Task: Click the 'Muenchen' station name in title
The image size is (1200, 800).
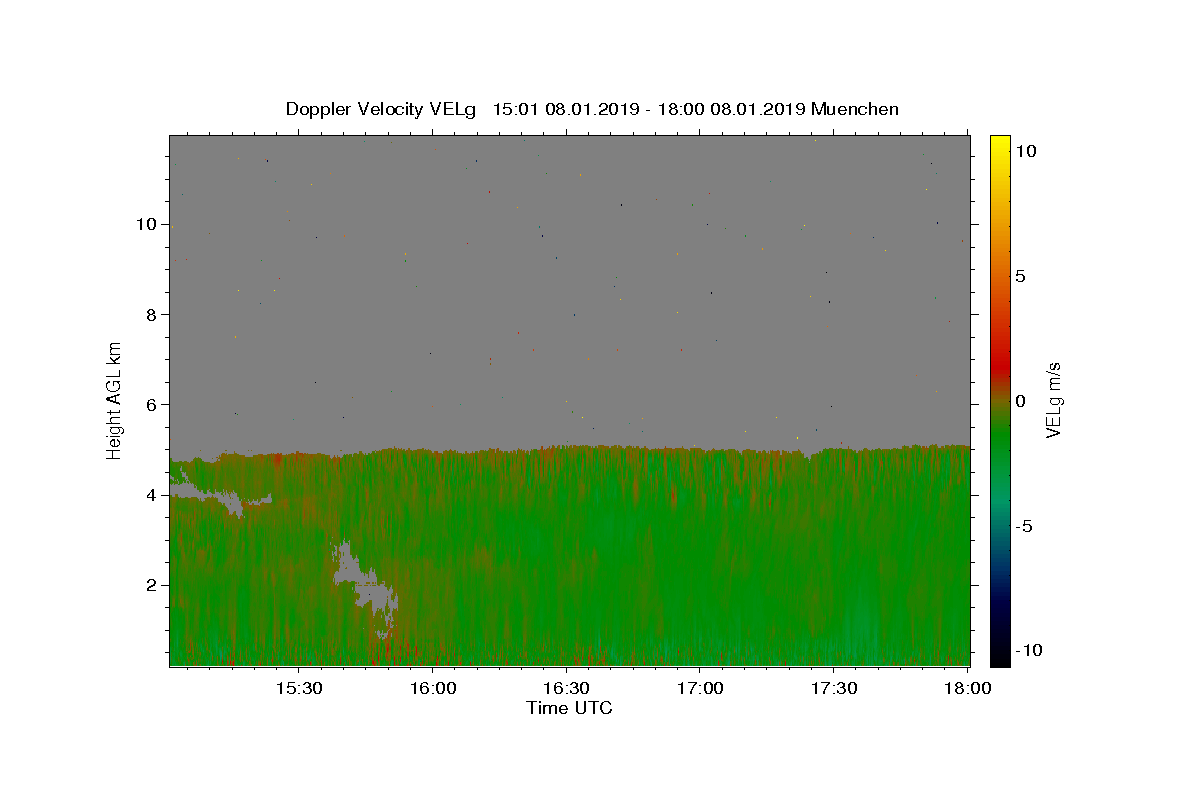Action: pos(855,109)
